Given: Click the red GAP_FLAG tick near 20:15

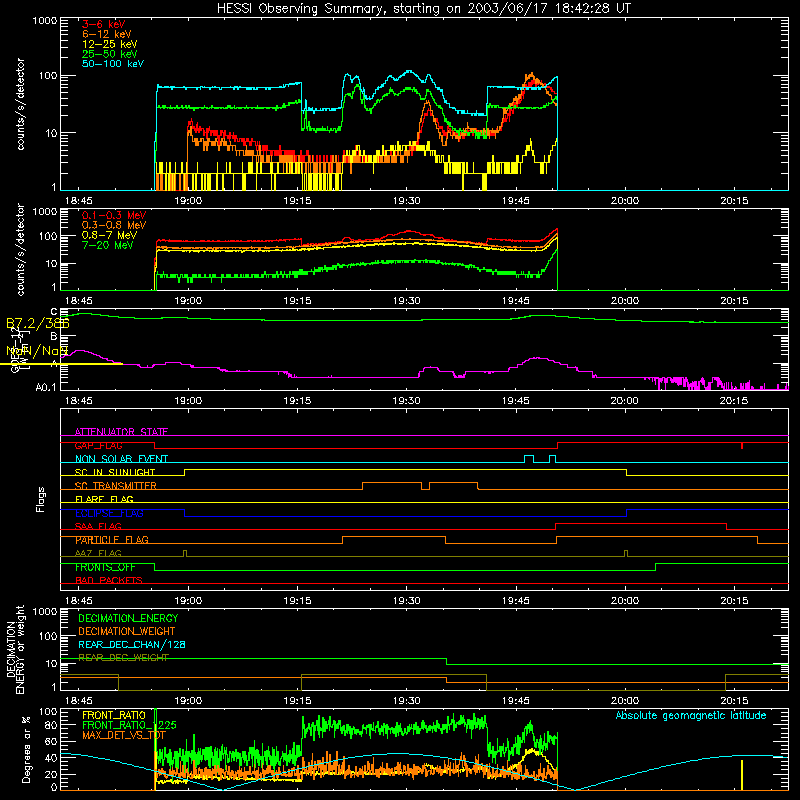Looking at the screenshot, I should click(x=742, y=445).
